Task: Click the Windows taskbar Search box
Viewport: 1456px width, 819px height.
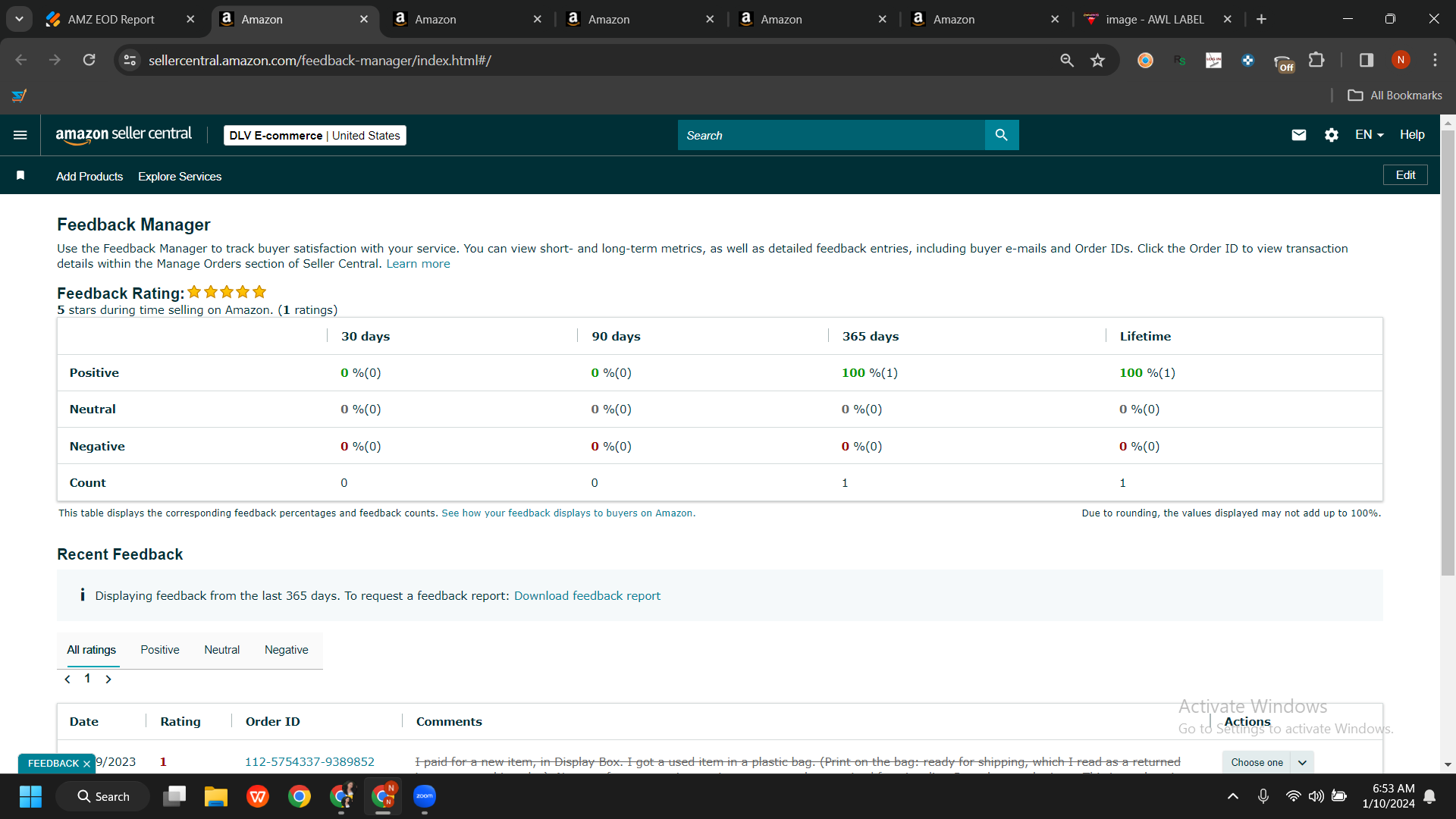Action: click(x=102, y=796)
